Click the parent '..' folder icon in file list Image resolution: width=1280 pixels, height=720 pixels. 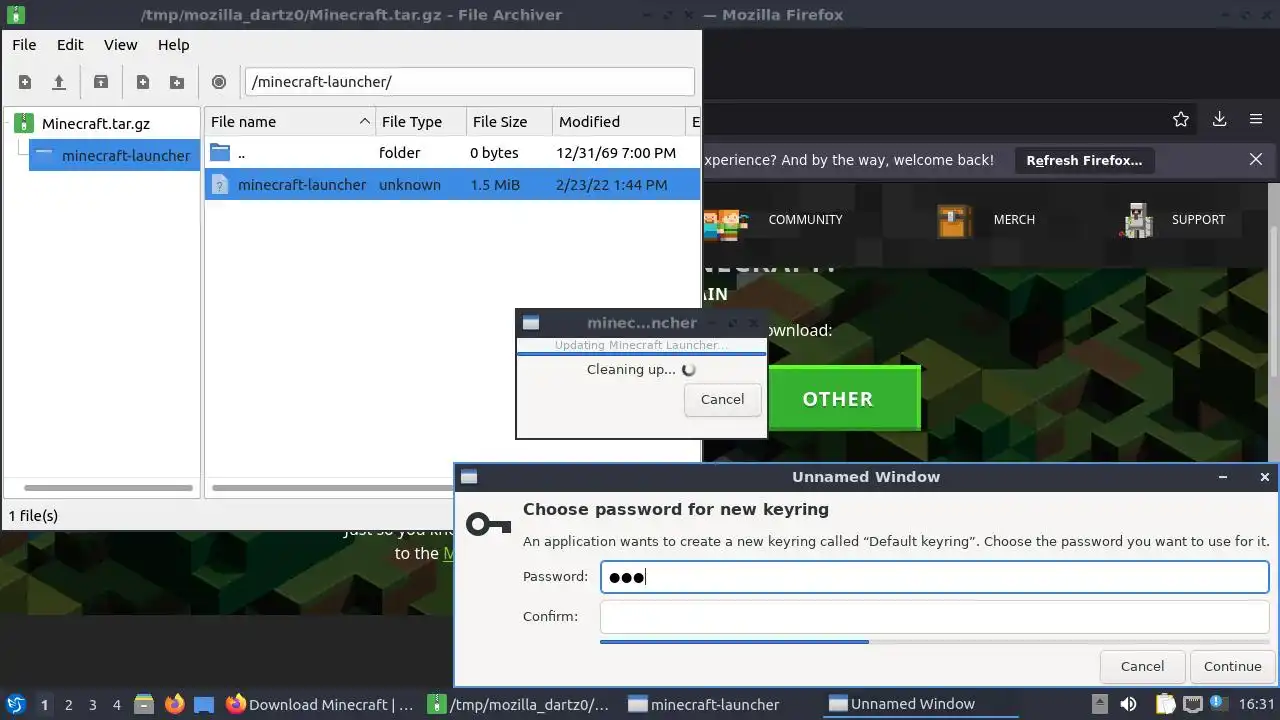(220, 153)
